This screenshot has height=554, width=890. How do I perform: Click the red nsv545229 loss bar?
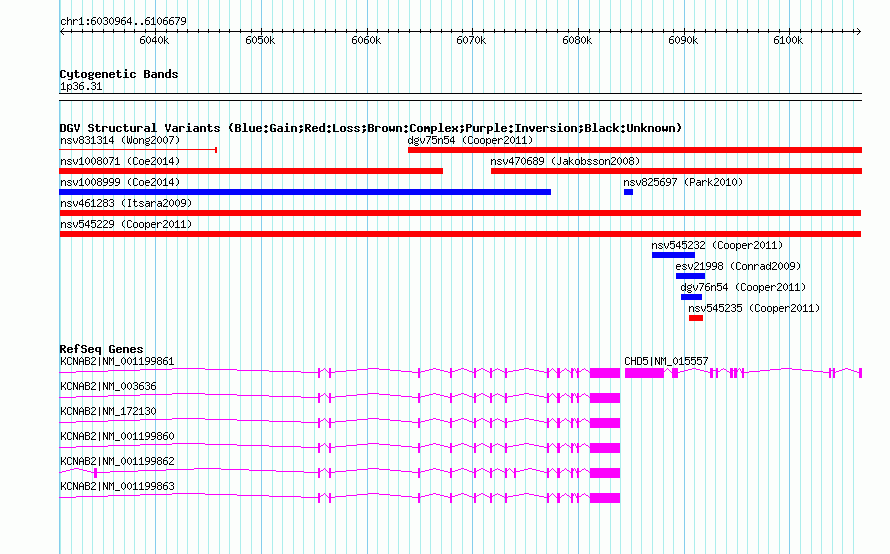[x=460, y=234]
